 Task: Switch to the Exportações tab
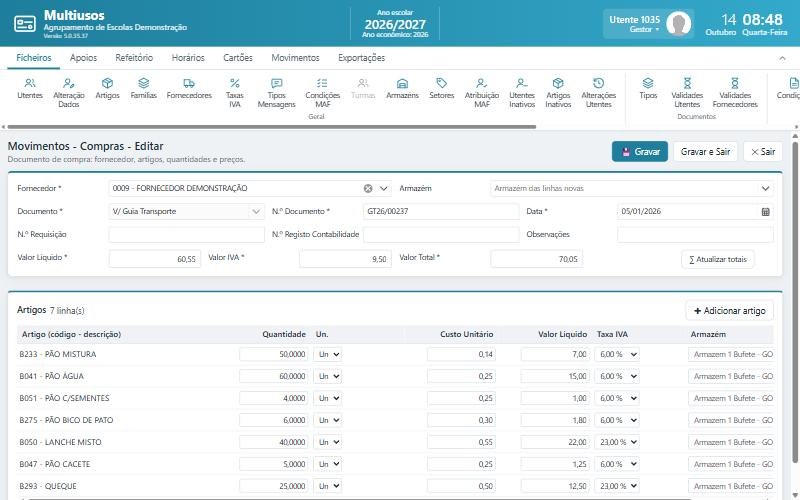coord(361,58)
